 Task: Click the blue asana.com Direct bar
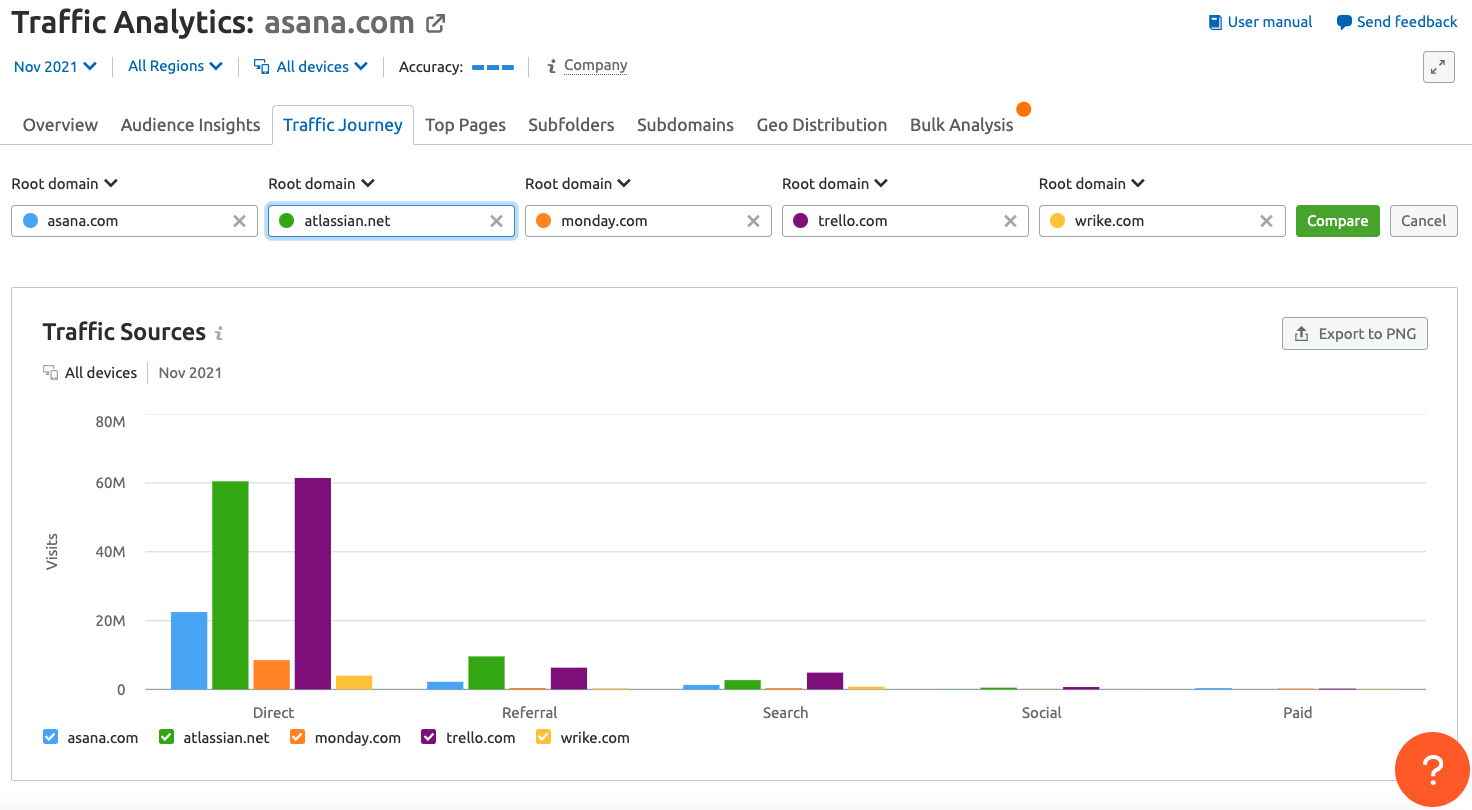coord(189,651)
